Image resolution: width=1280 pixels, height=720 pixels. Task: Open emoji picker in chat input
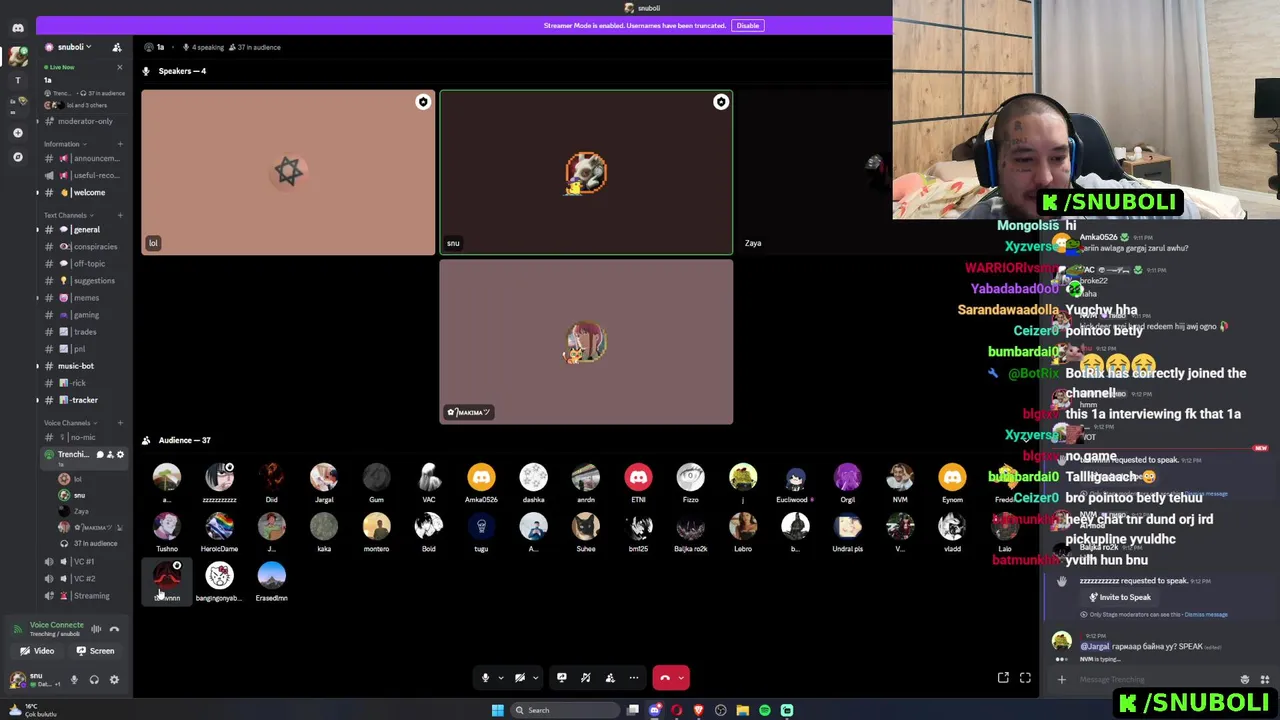1245,680
